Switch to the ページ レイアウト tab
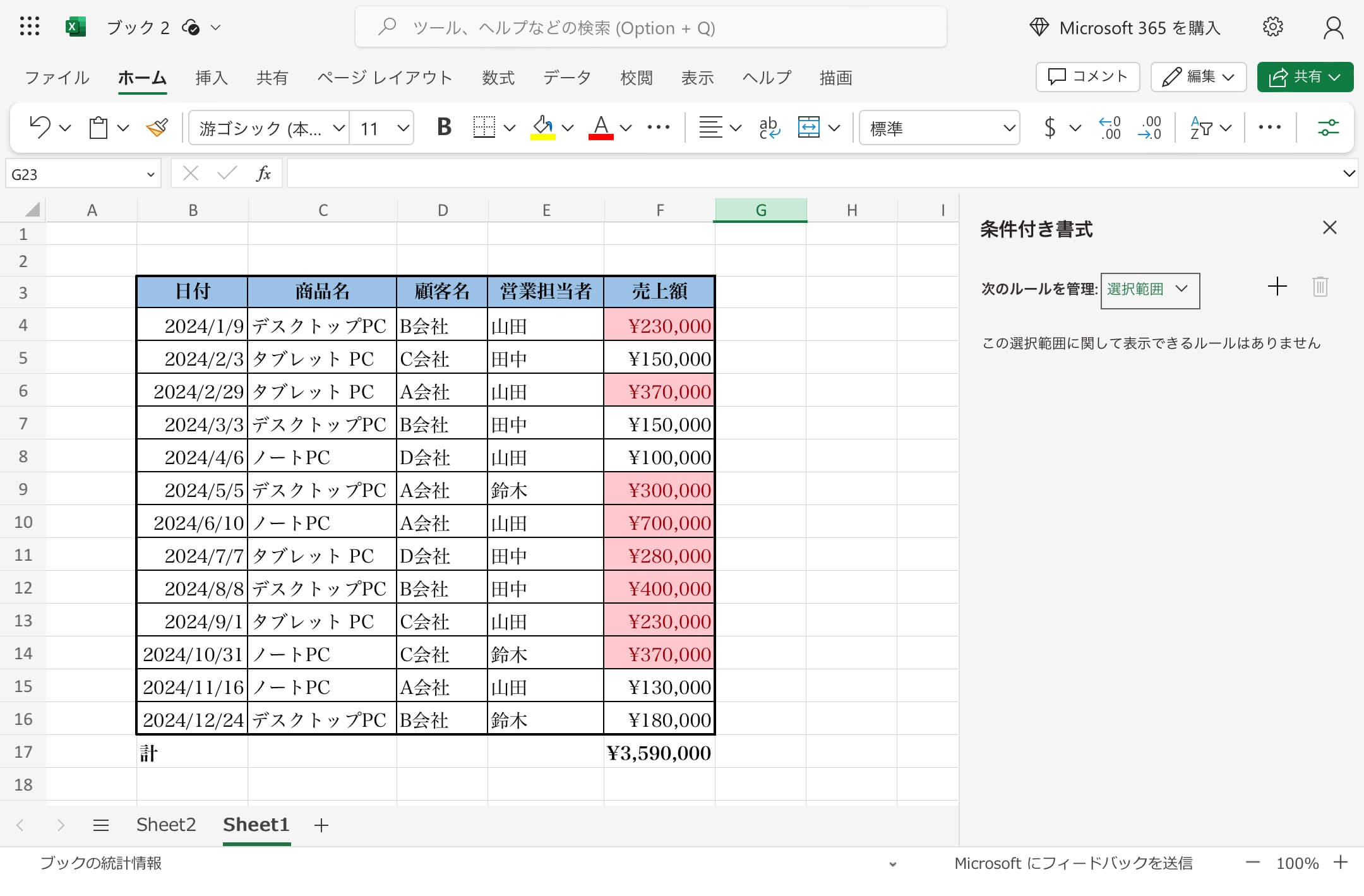The height and width of the screenshot is (896, 1364). (385, 77)
